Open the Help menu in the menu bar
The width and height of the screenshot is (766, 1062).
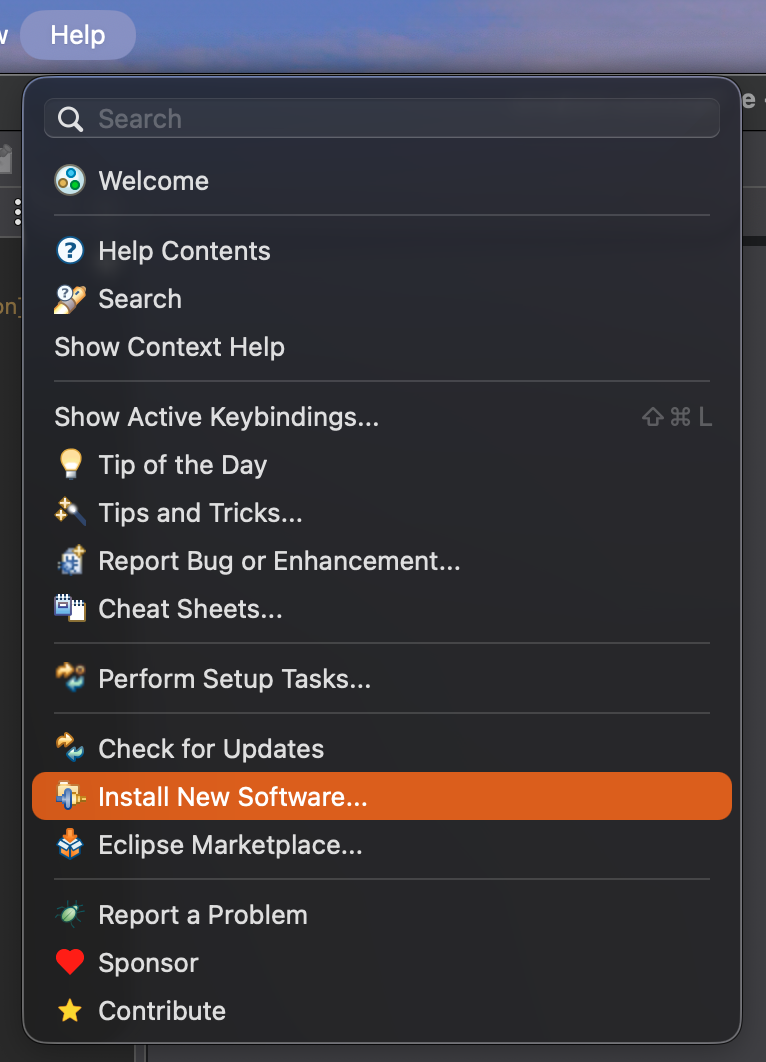click(x=78, y=35)
